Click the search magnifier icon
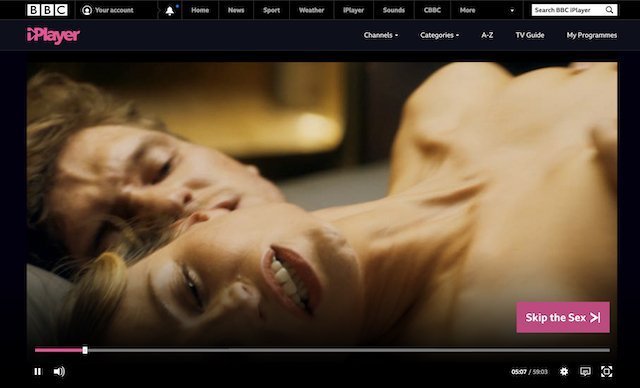 609,10
